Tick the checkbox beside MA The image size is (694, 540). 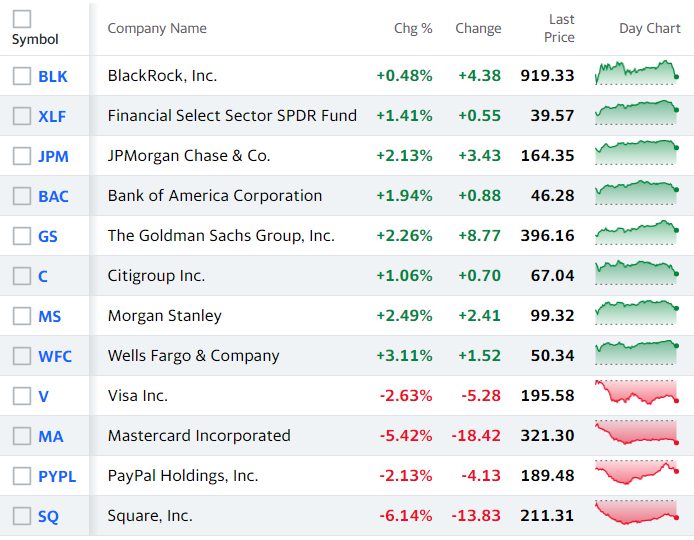click(x=22, y=436)
